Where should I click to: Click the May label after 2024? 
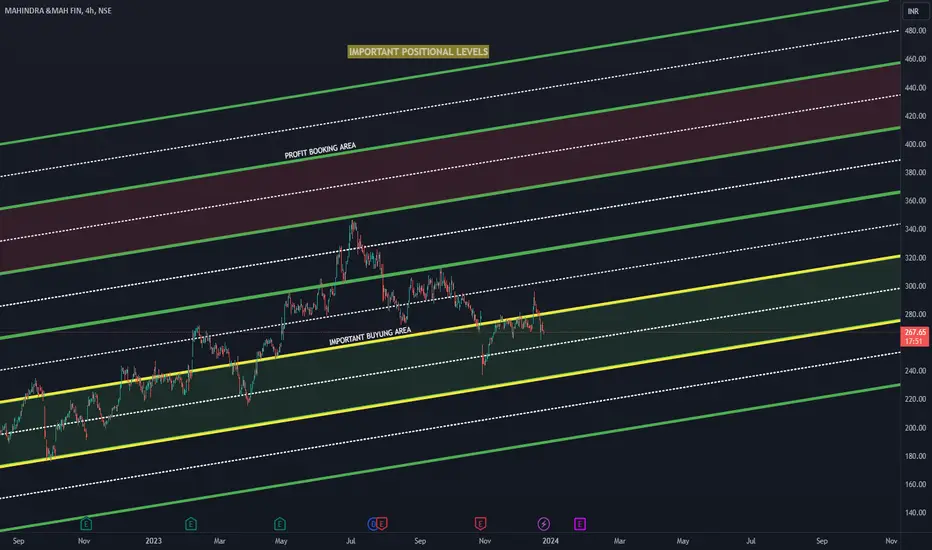683,540
